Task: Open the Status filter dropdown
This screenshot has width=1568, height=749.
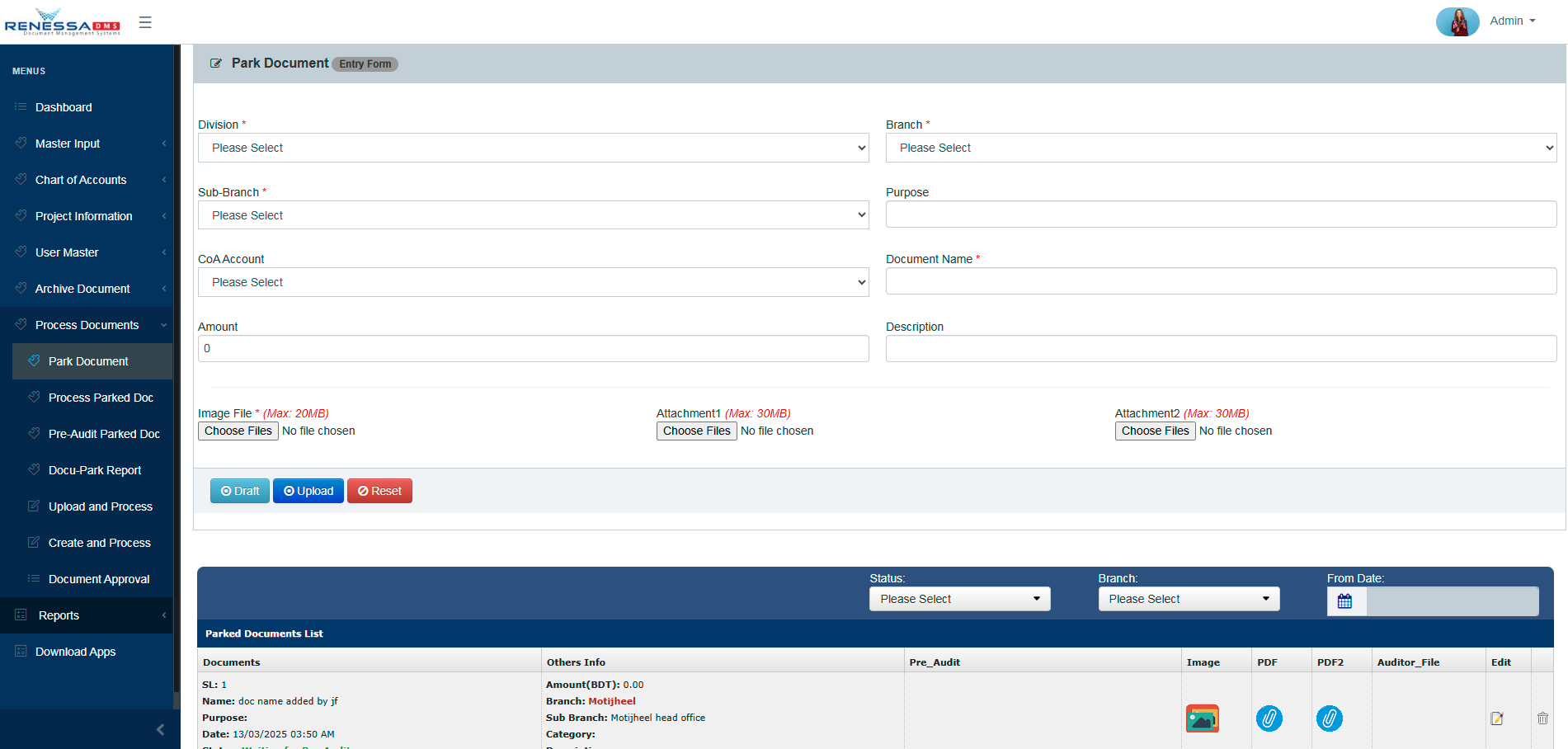Action: (959, 599)
